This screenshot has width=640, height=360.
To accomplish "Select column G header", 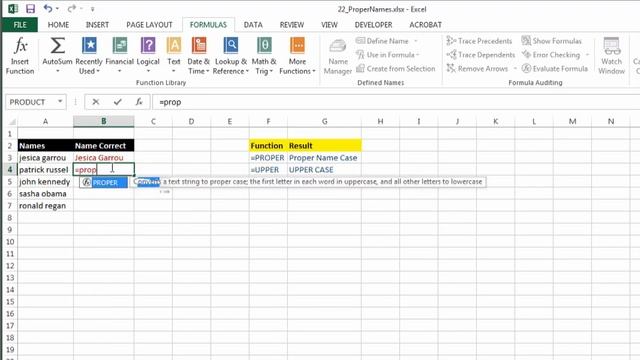I will pyautogui.click(x=324, y=121).
